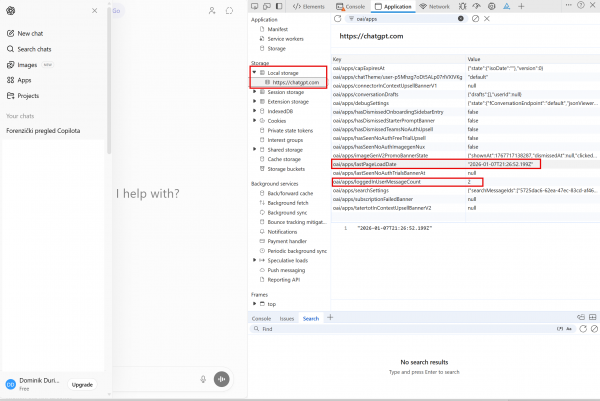600x401 pixels.
Task: Open the Issues tab in the drawer
Action: (x=287, y=318)
